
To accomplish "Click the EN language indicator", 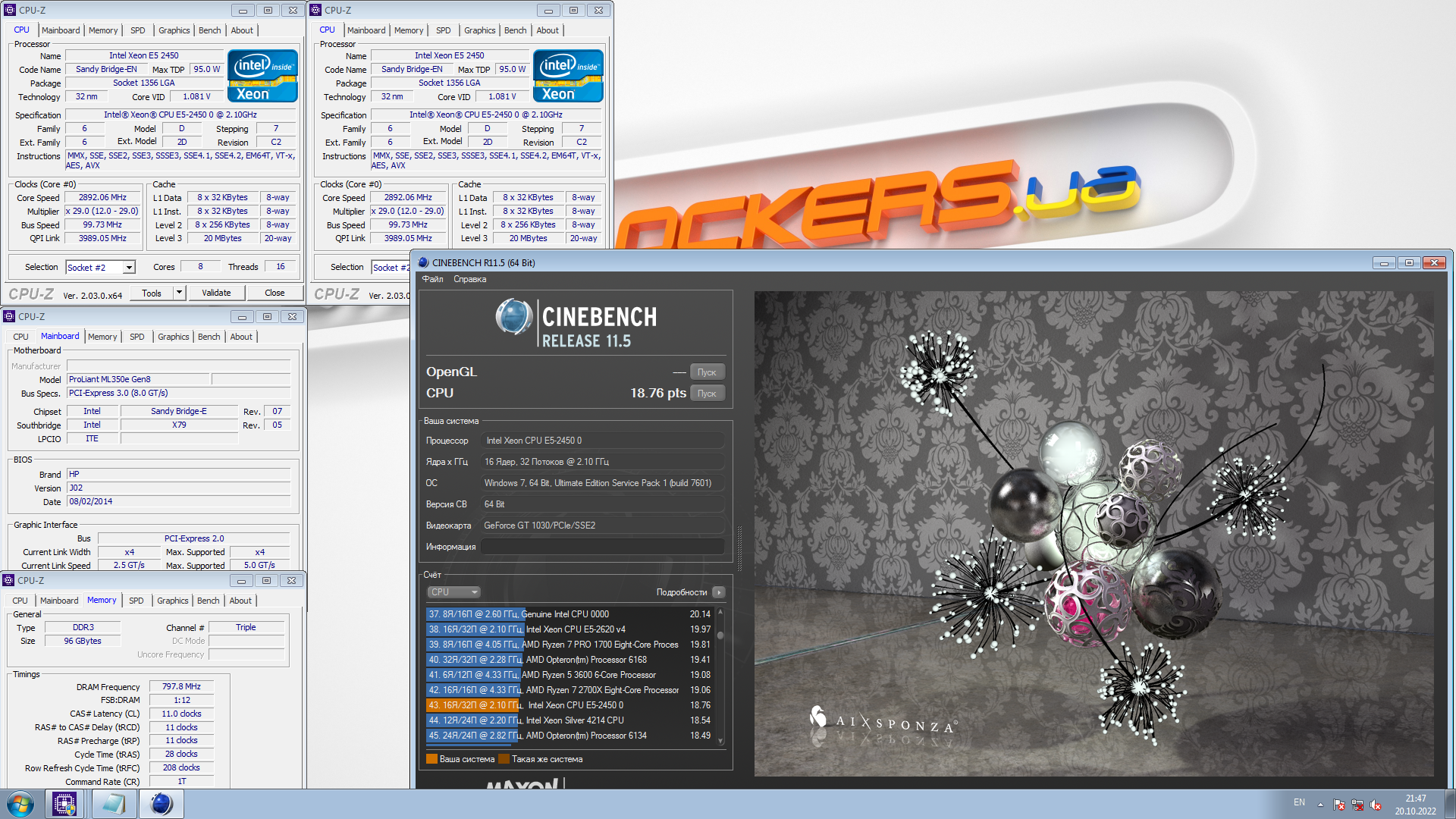I will point(1299,802).
